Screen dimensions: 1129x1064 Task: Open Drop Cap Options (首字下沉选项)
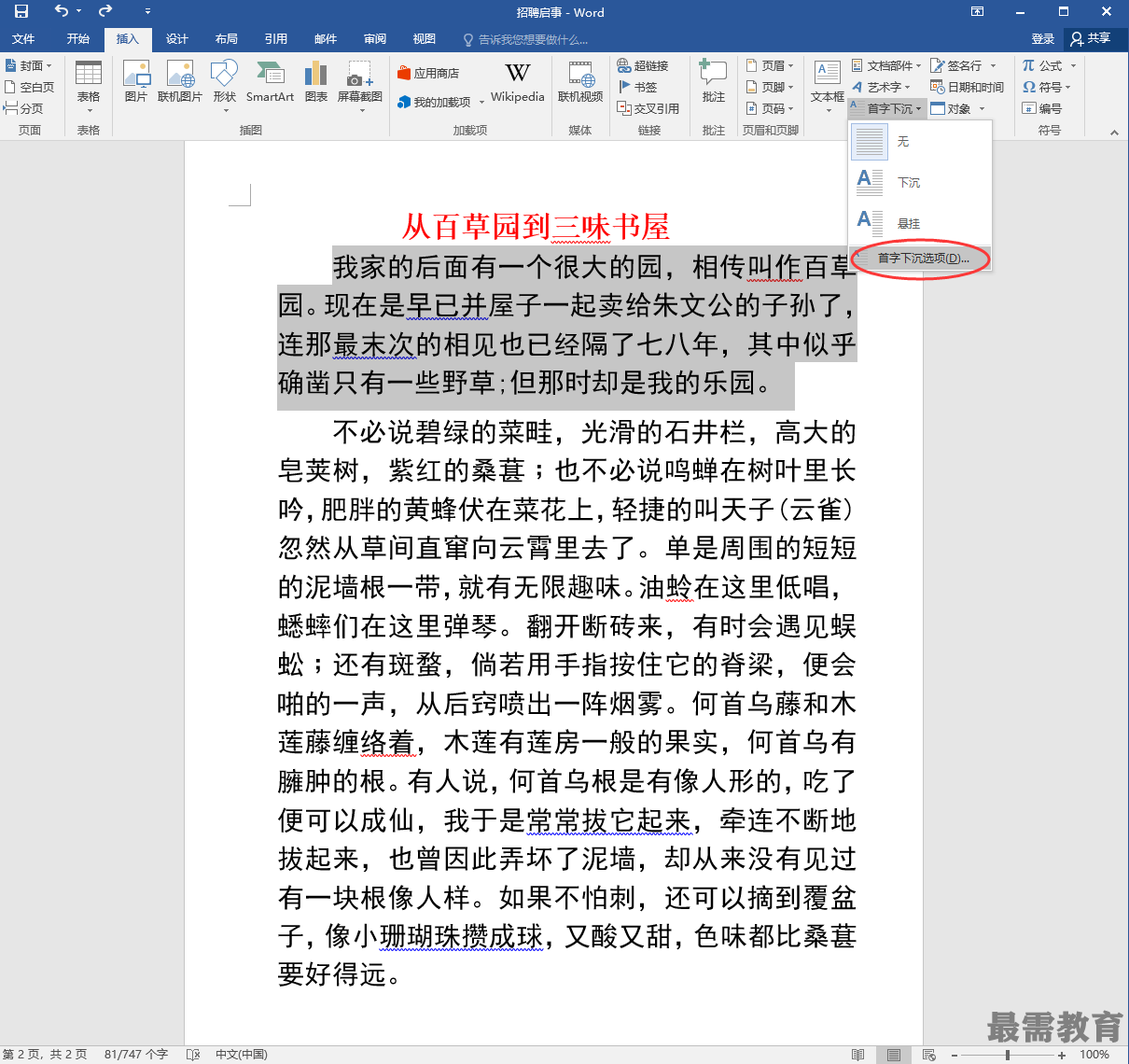pyautogui.click(x=920, y=259)
